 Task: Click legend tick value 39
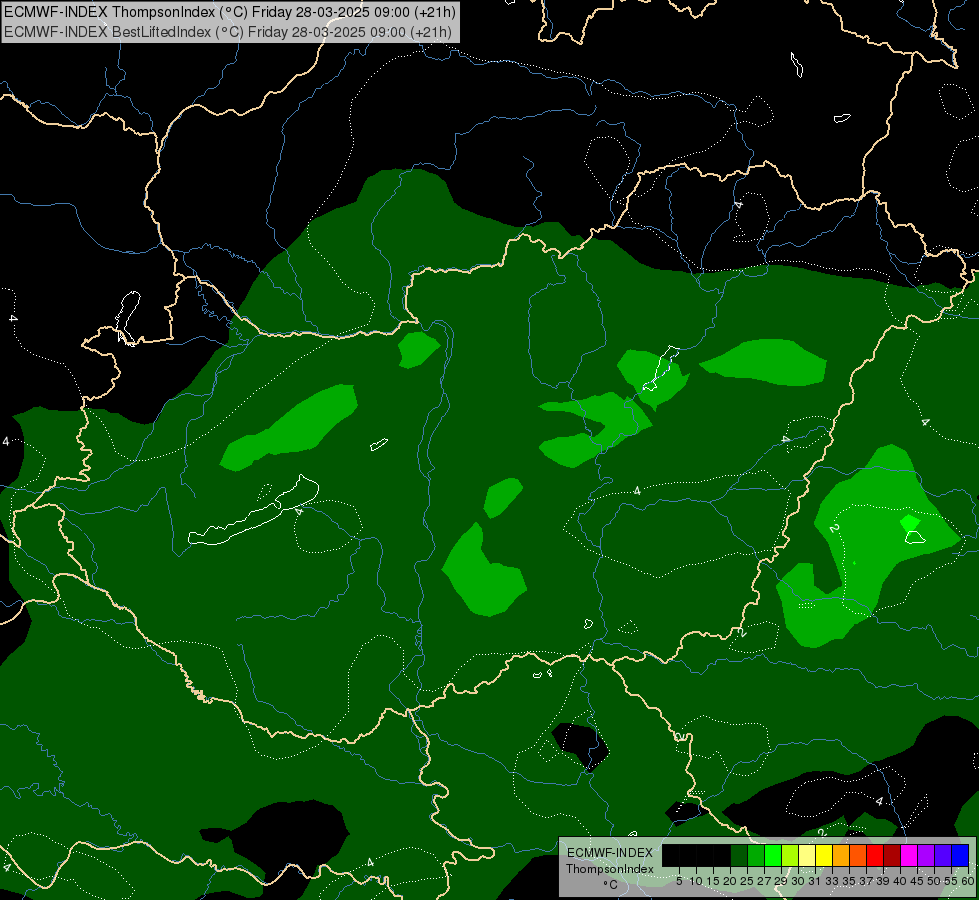click(883, 881)
